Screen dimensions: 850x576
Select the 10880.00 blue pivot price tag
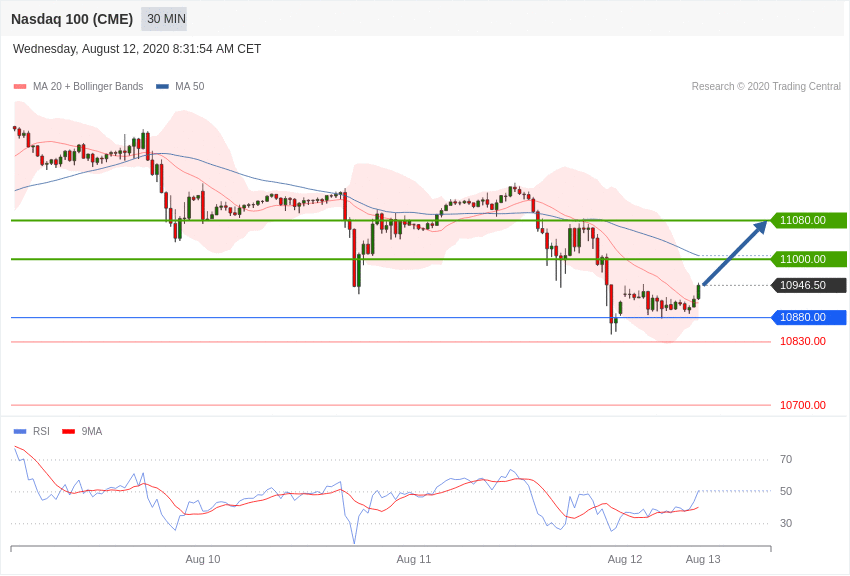click(x=808, y=317)
